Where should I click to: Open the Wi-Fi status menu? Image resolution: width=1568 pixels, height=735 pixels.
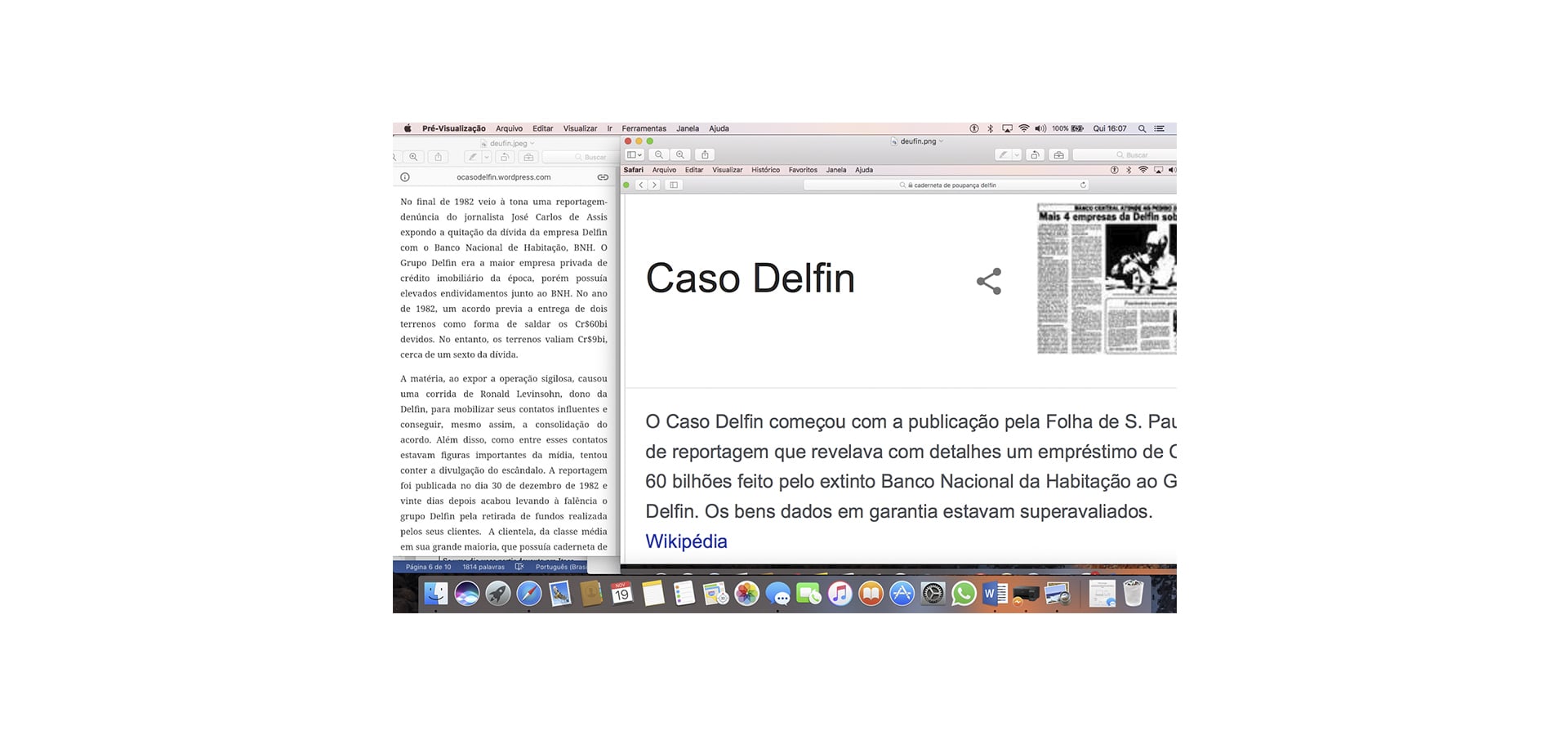pos(1023,129)
